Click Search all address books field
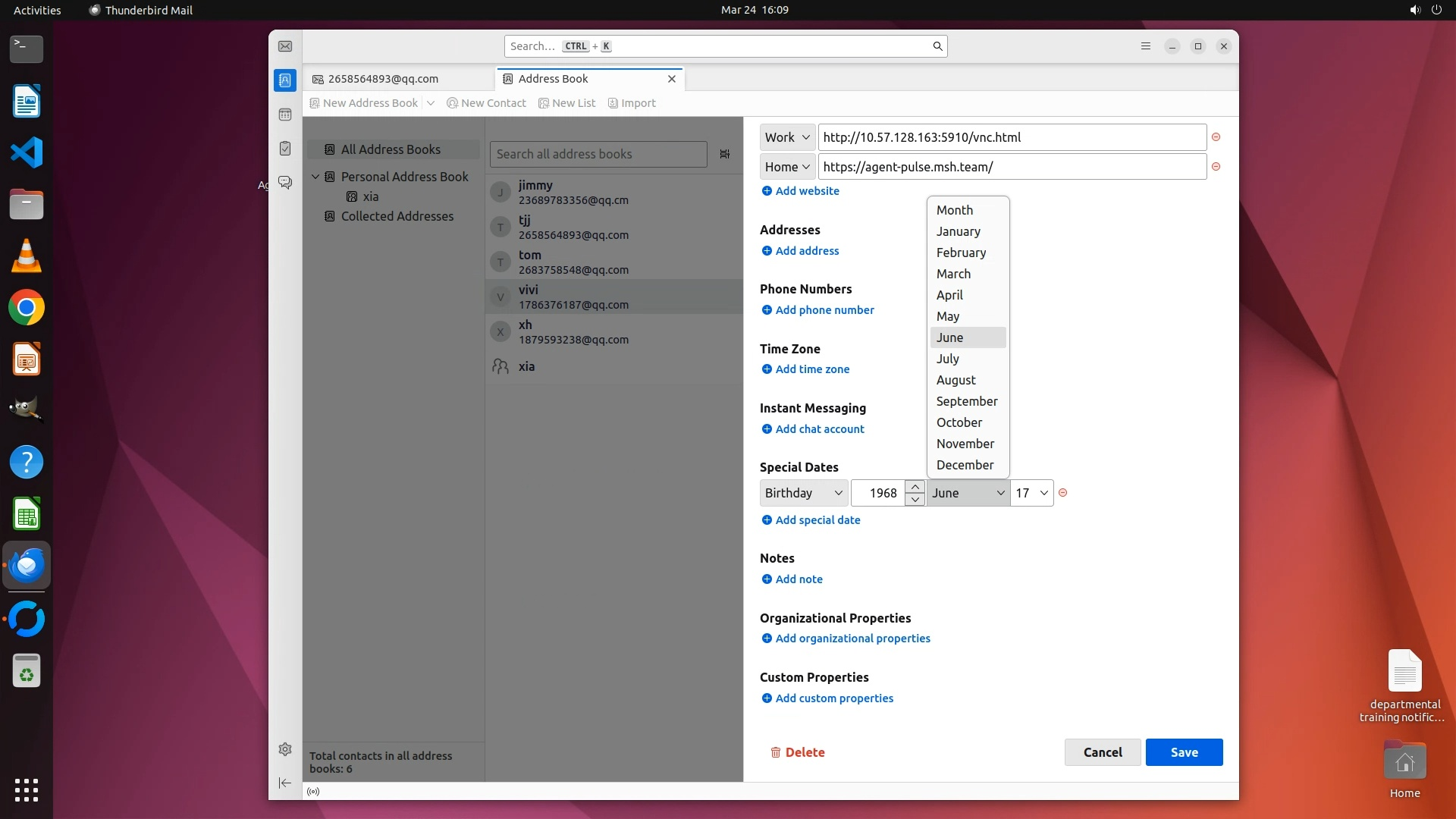Viewport: 1456px width, 819px height. tap(598, 154)
